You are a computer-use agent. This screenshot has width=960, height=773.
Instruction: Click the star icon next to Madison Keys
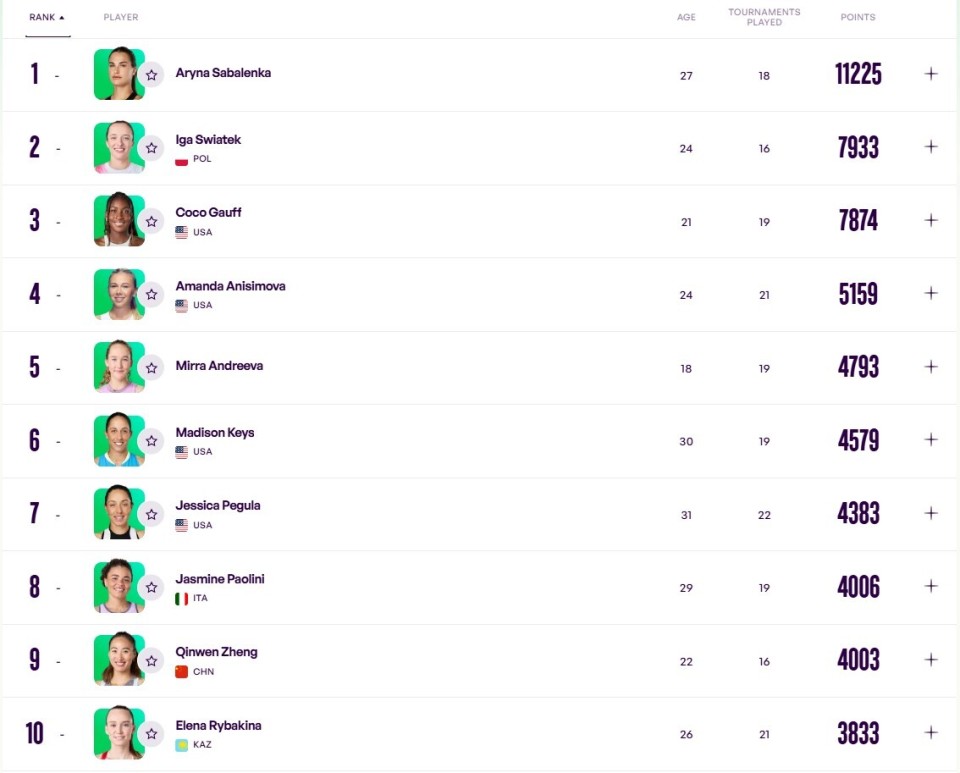(x=151, y=441)
